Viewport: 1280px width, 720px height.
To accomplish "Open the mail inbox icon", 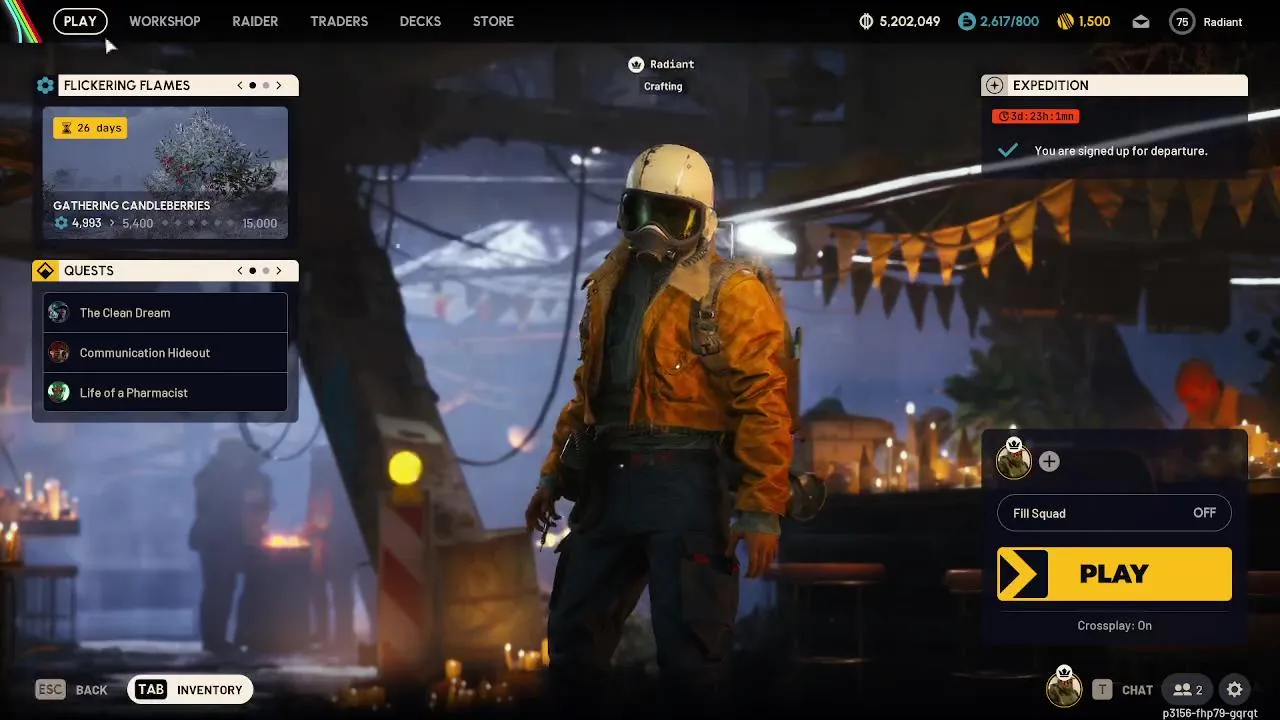I will coord(1141,21).
